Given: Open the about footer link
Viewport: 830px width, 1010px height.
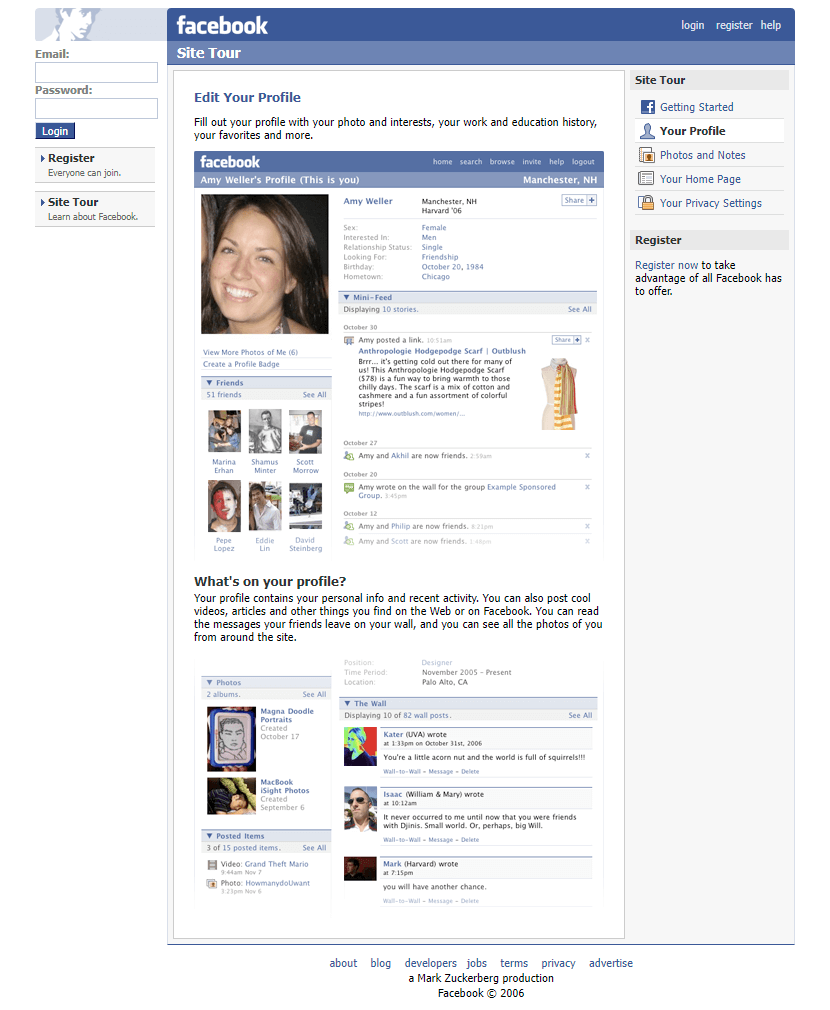Looking at the screenshot, I should pyautogui.click(x=343, y=963).
